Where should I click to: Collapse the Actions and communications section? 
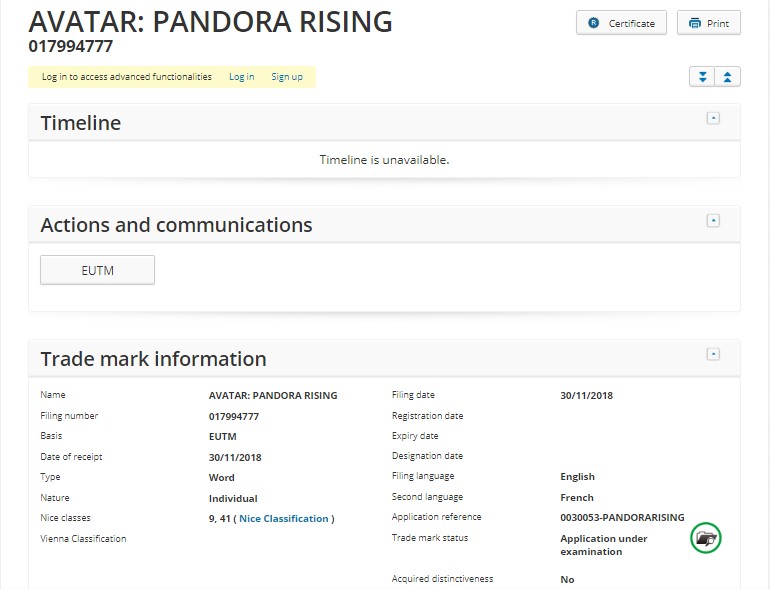pos(713,220)
